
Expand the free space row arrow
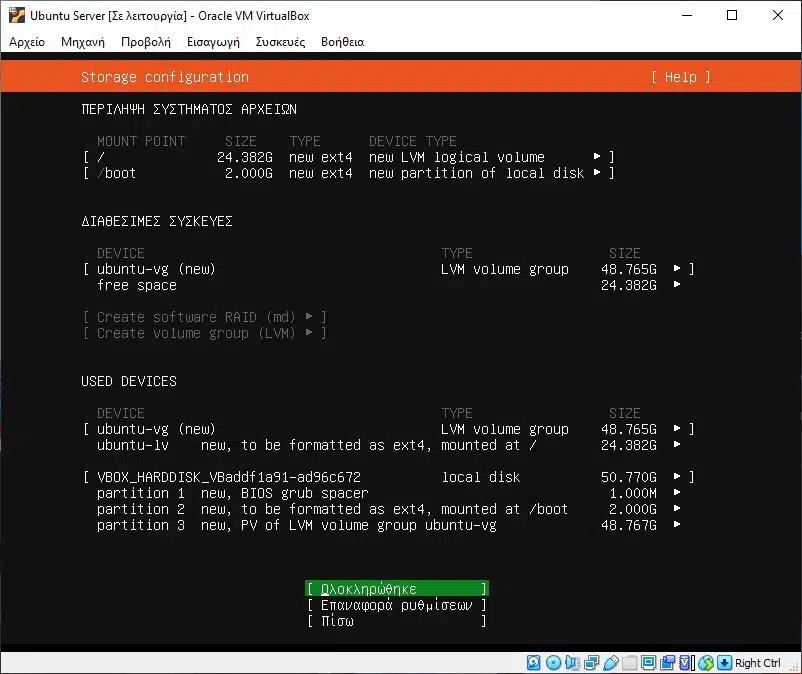pos(677,285)
